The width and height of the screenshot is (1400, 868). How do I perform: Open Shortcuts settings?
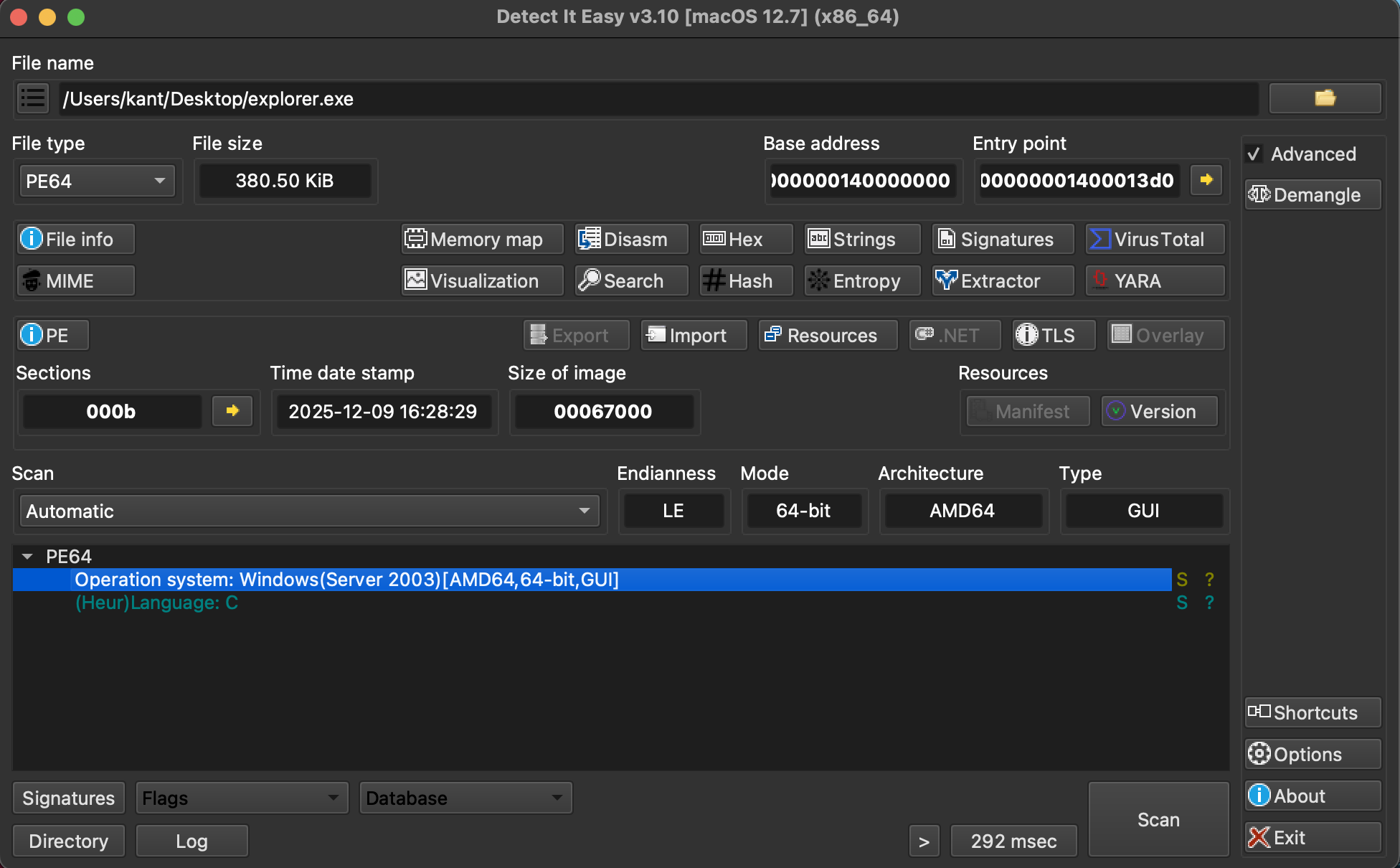1312,712
